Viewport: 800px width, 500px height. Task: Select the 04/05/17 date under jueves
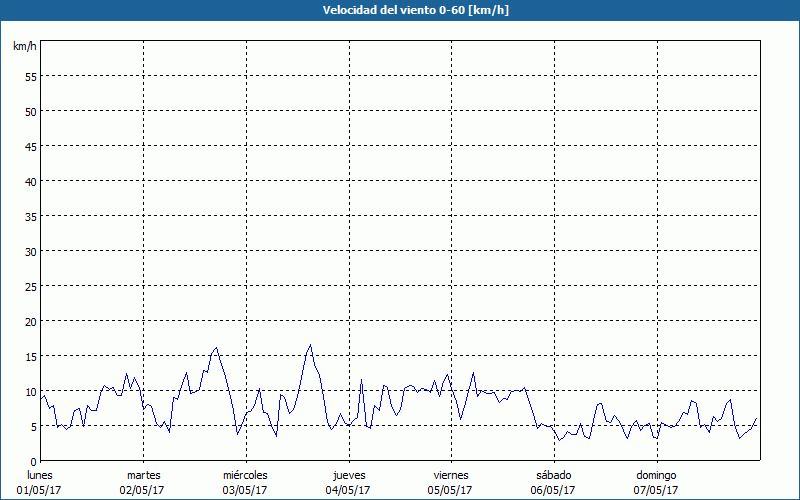348,490
